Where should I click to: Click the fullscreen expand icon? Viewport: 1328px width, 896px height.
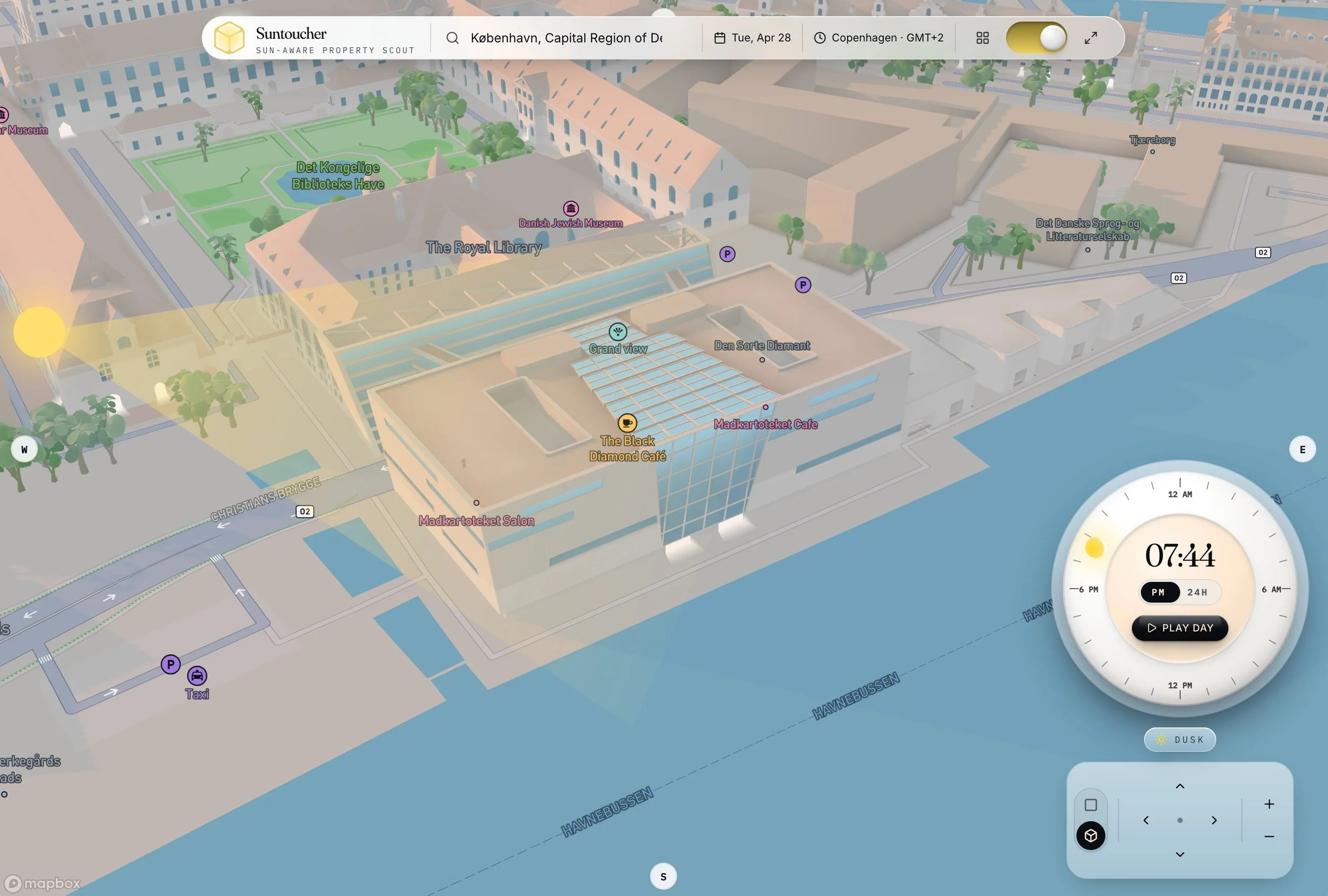[1090, 38]
